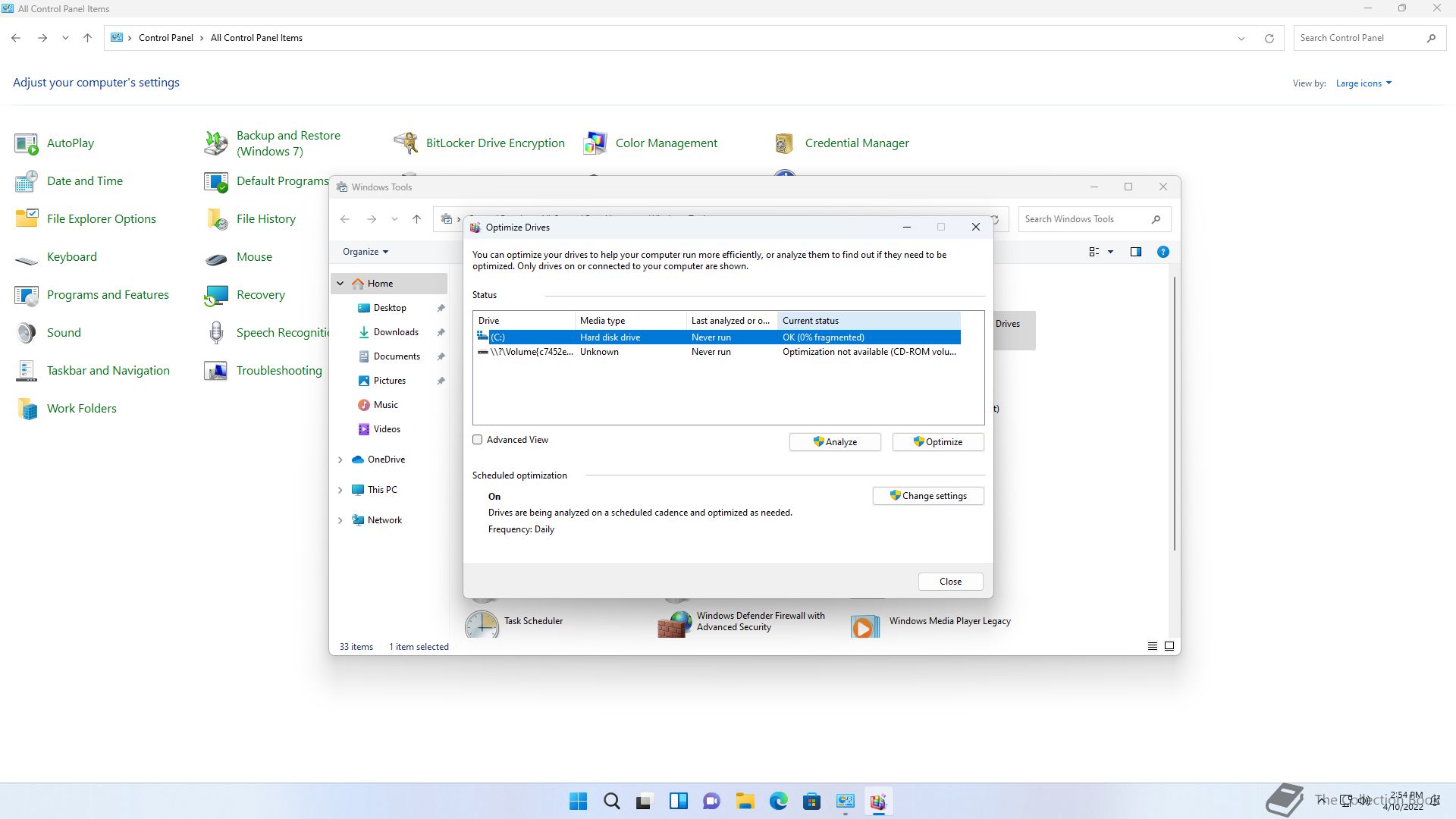Enable Advanced View checkbox
Viewport: 1456px width, 819px height.
[478, 440]
